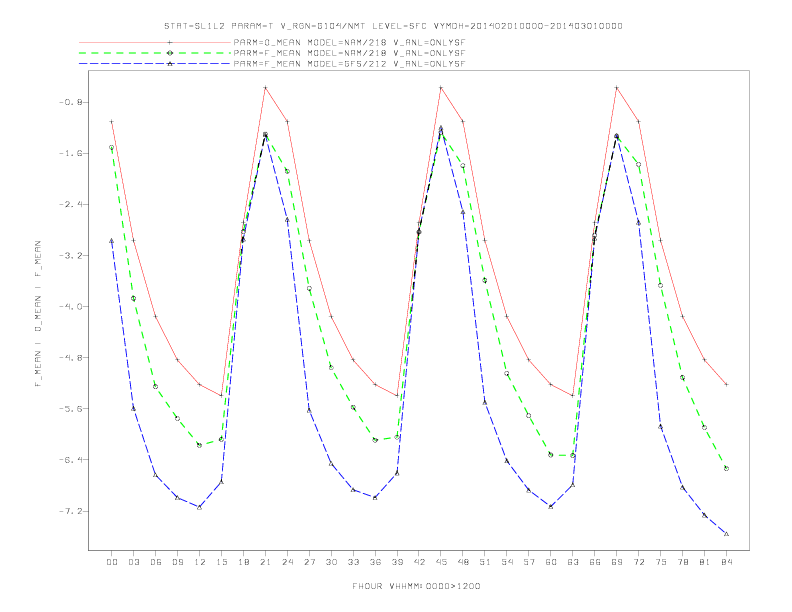This screenshot has width=792, height=612.
Task: Click the forecast hour label 66 on the x-axis
Action: pyautogui.click(x=595, y=562)
